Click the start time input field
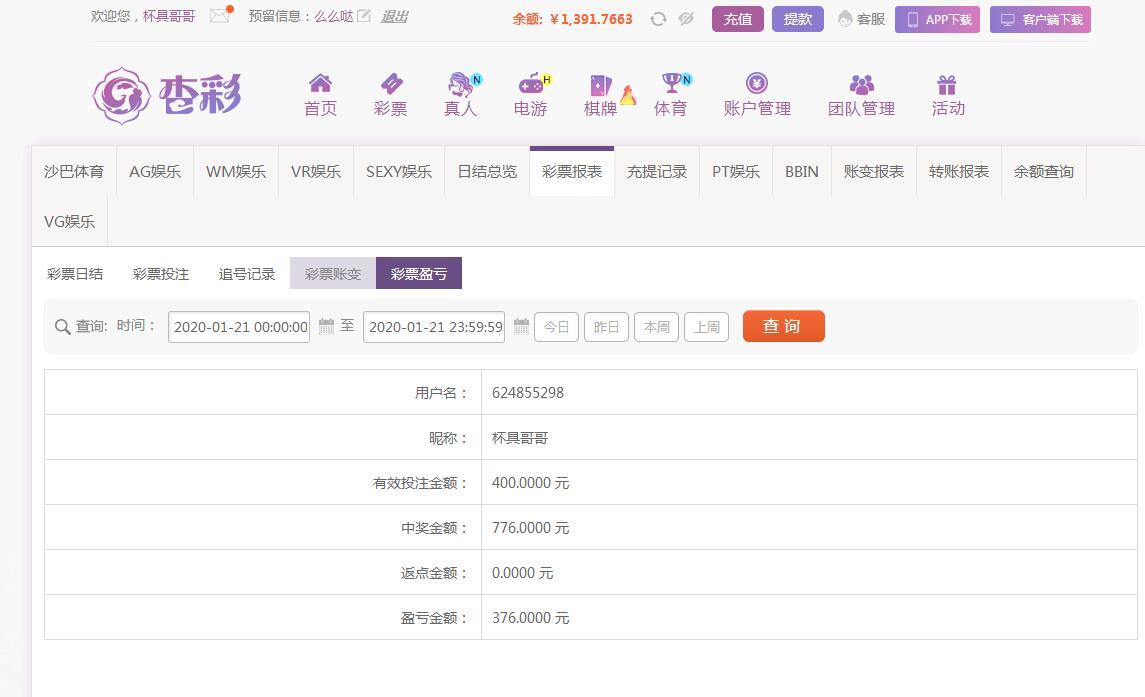This screenshot has width=1145, height=697. (x=239, y=327)
